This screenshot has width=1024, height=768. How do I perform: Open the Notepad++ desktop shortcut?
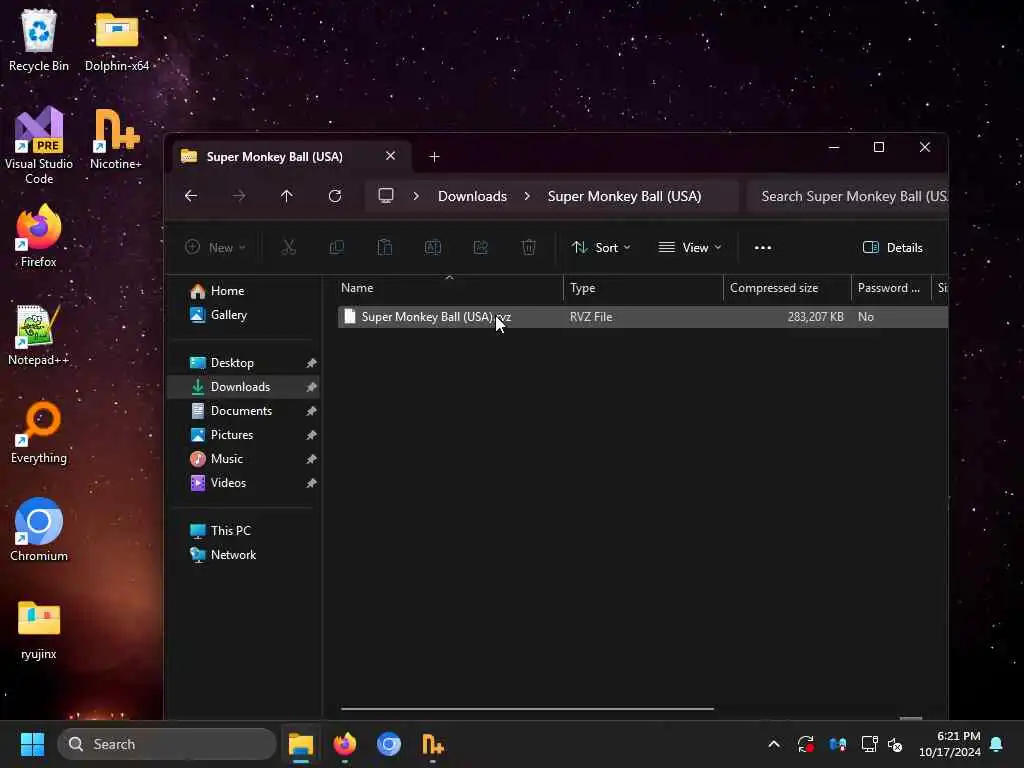[x=39, y=334]
